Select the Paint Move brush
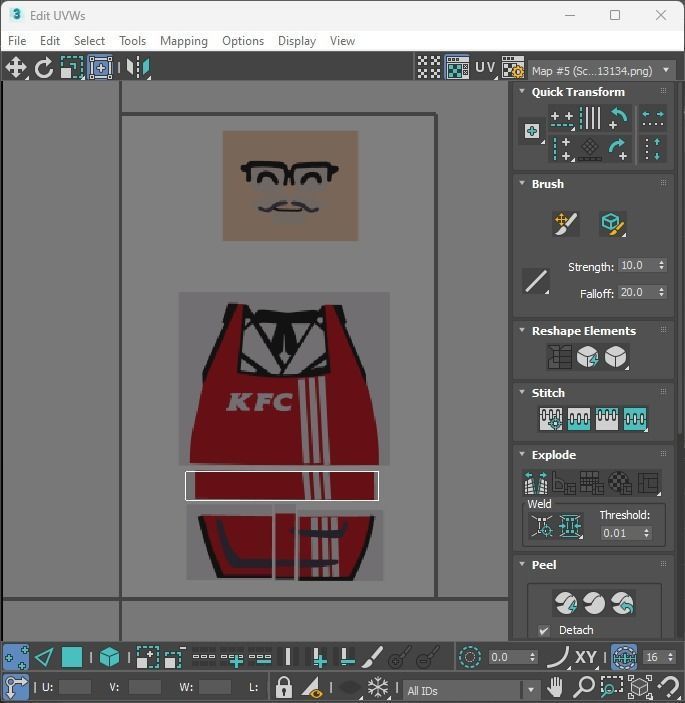The height and width of the screenshot is (703, 685). [x=565, y=224]
